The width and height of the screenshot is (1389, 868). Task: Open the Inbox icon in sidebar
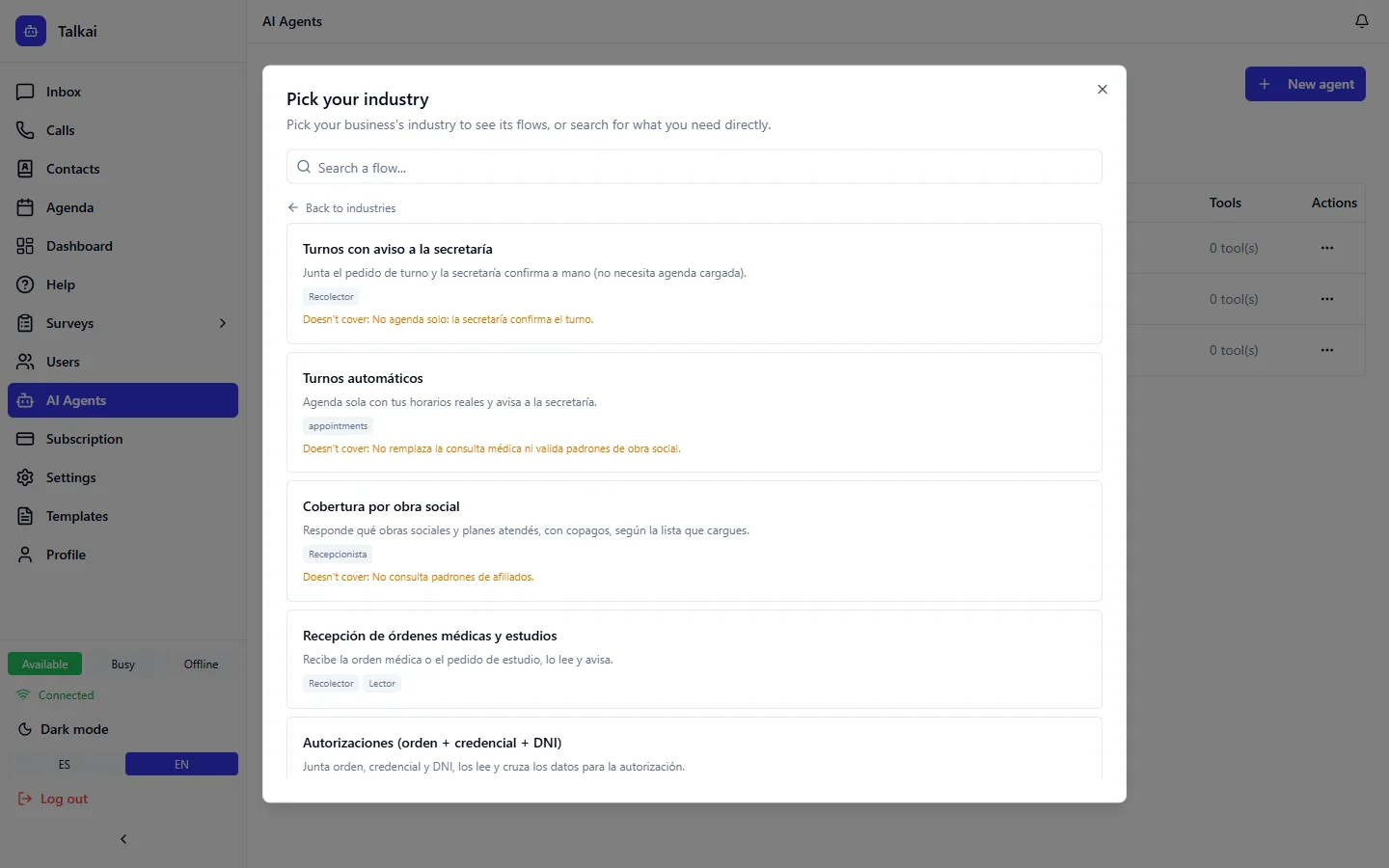pos(26,92)
